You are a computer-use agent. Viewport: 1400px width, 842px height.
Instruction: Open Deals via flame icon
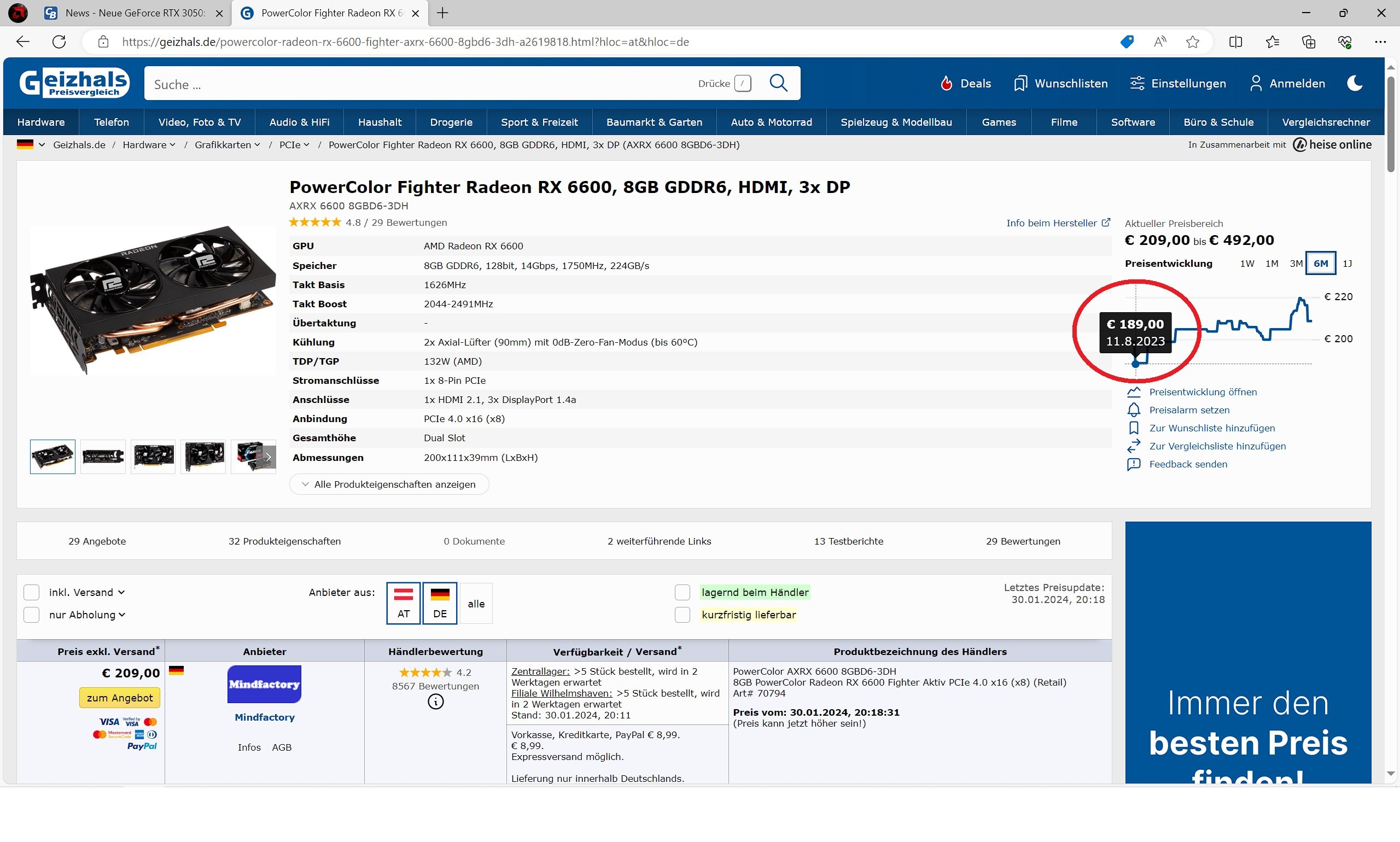946,84
